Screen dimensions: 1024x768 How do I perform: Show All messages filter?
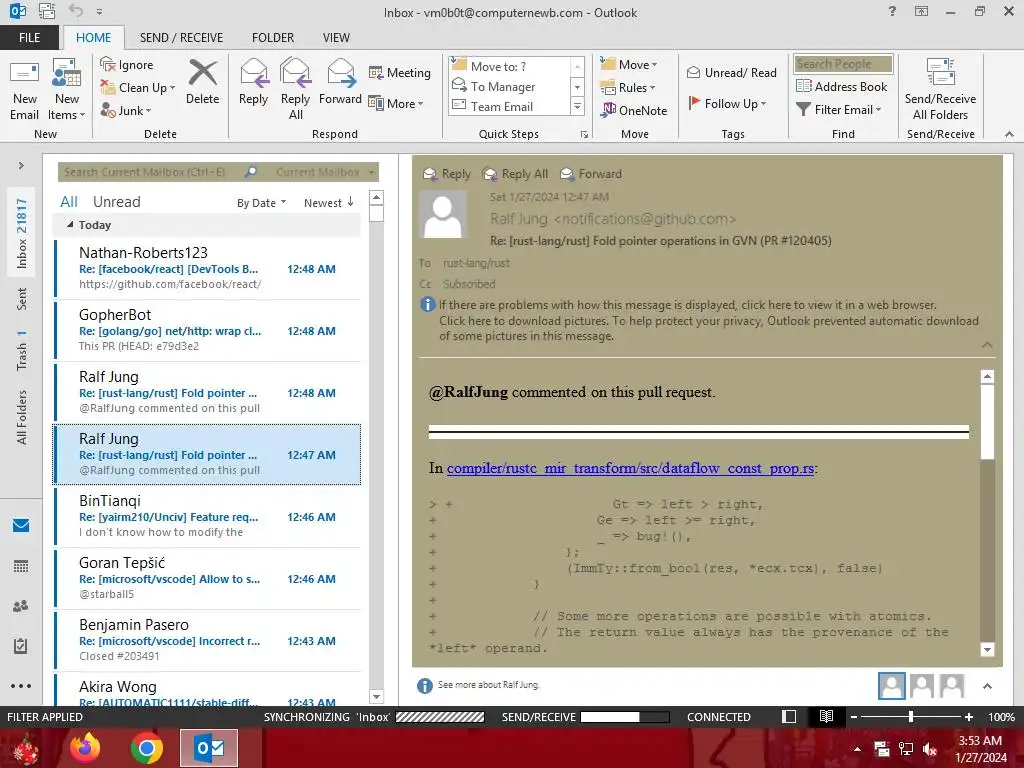(x=69, y=202)
